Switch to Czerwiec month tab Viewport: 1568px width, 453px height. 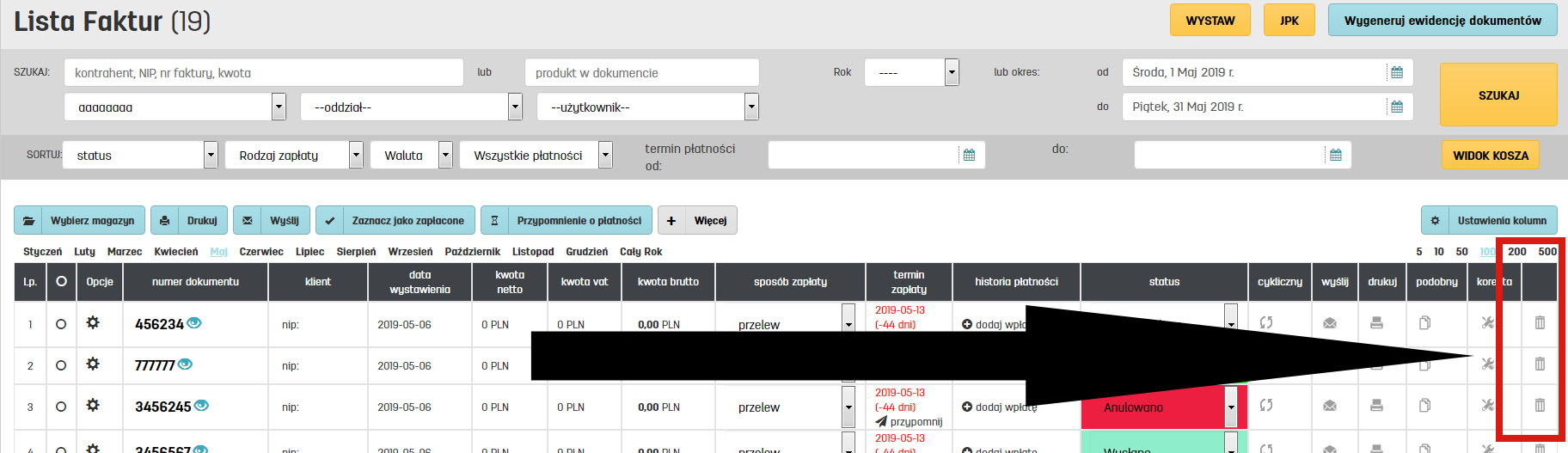tap(261, 252)
